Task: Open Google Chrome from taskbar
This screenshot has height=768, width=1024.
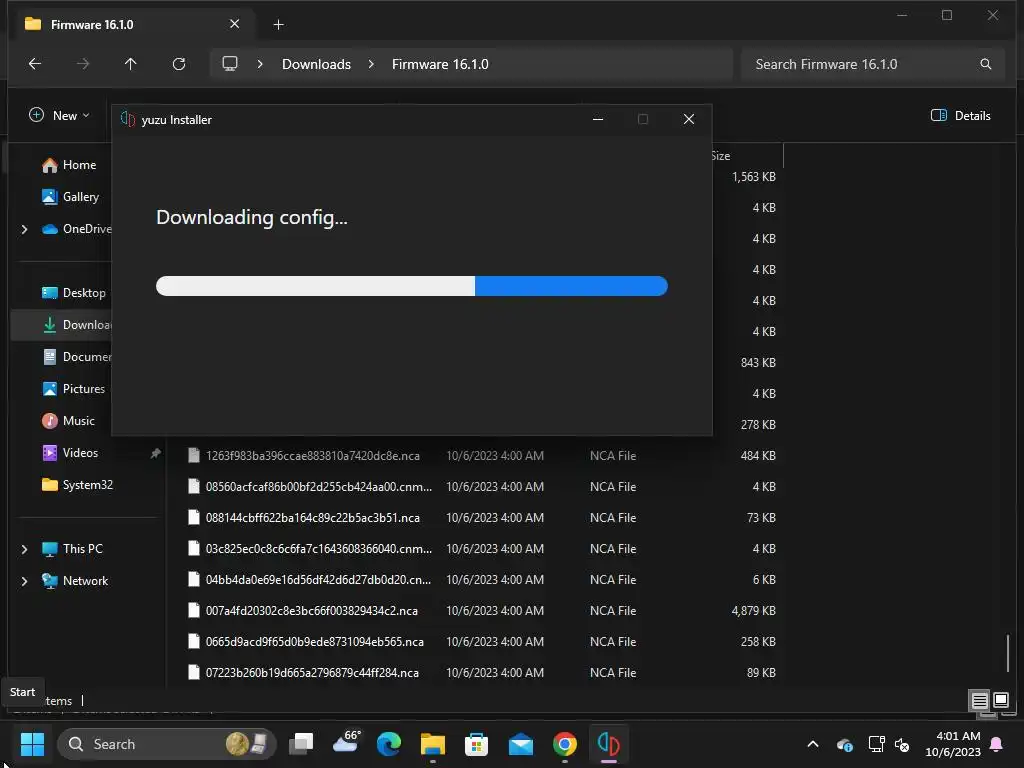Action: tap(564, 744)
